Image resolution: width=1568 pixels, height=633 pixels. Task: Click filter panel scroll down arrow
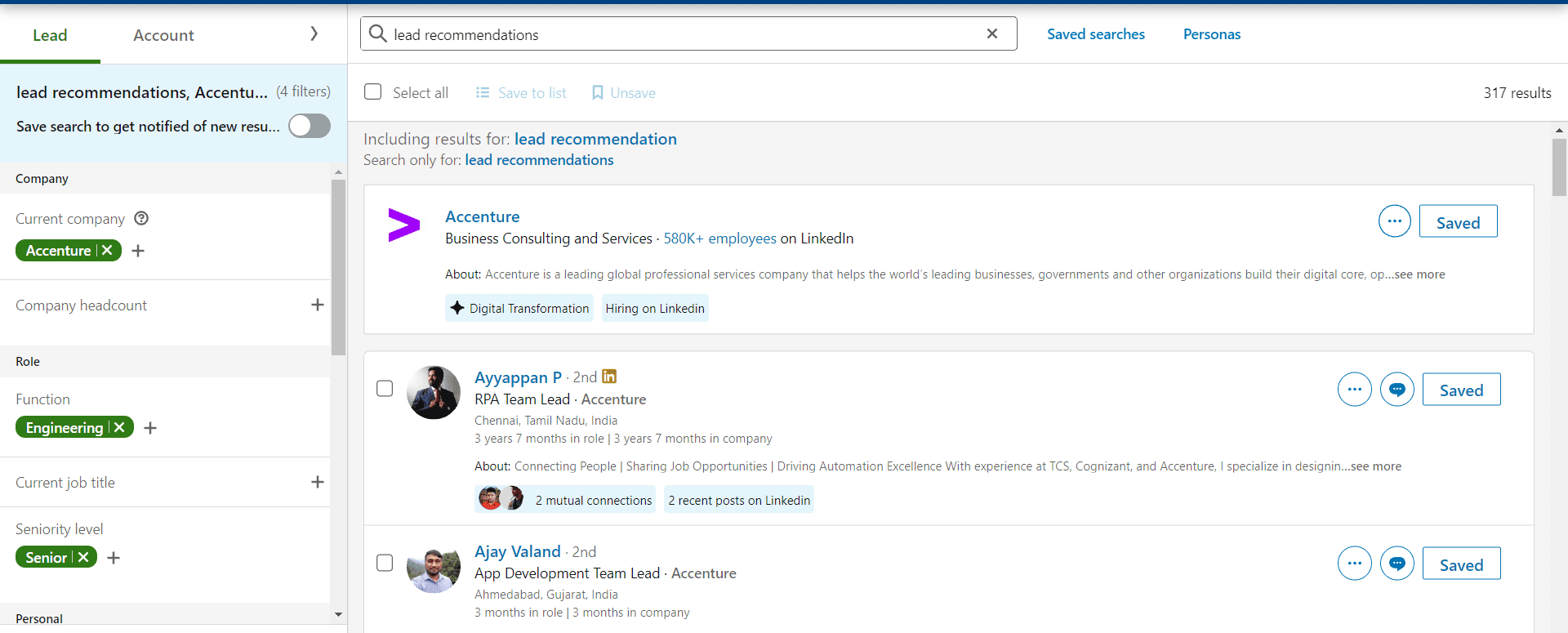click(338, 614)
